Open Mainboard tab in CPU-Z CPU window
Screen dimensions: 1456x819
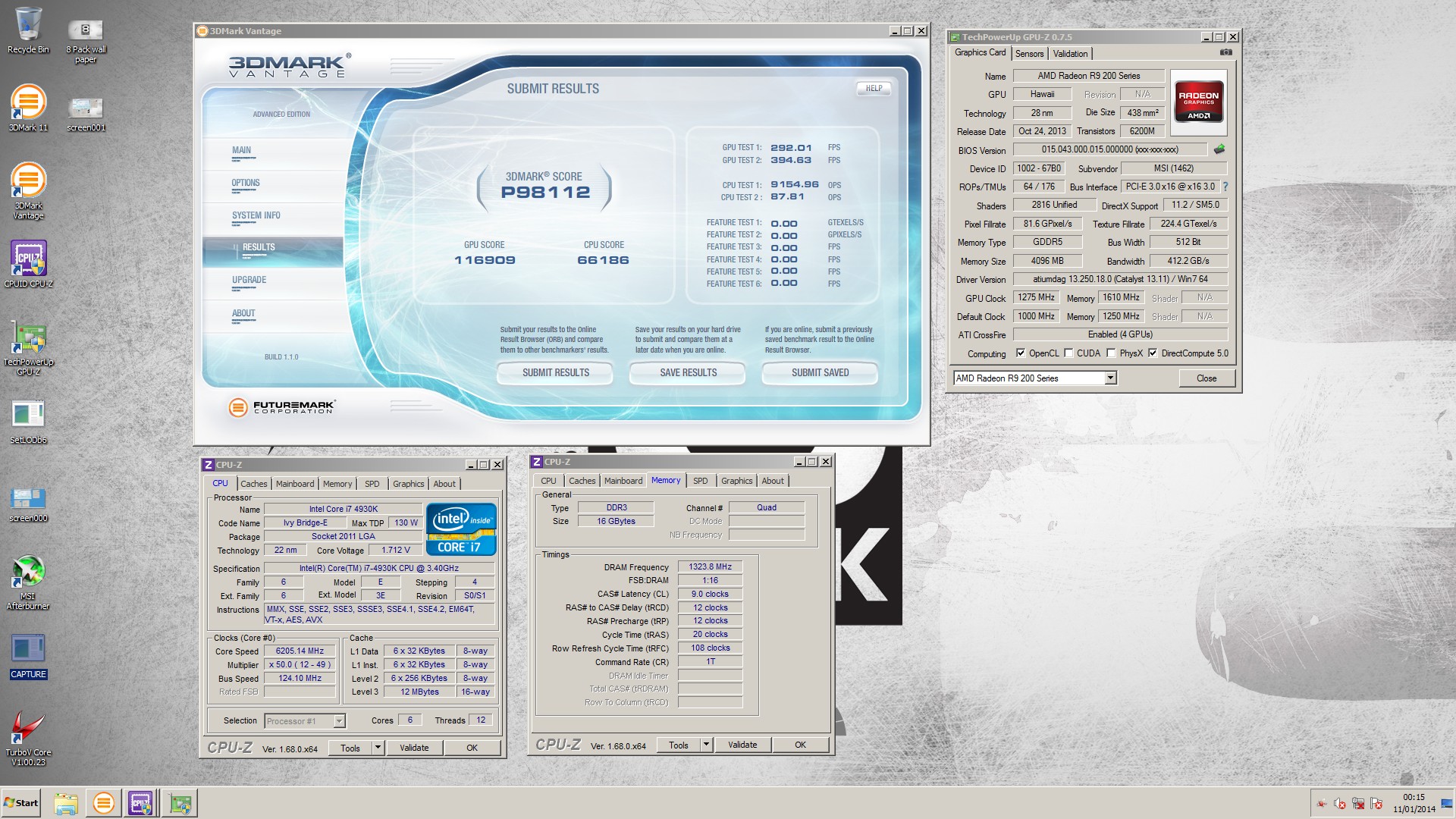(x=295, y=484)
